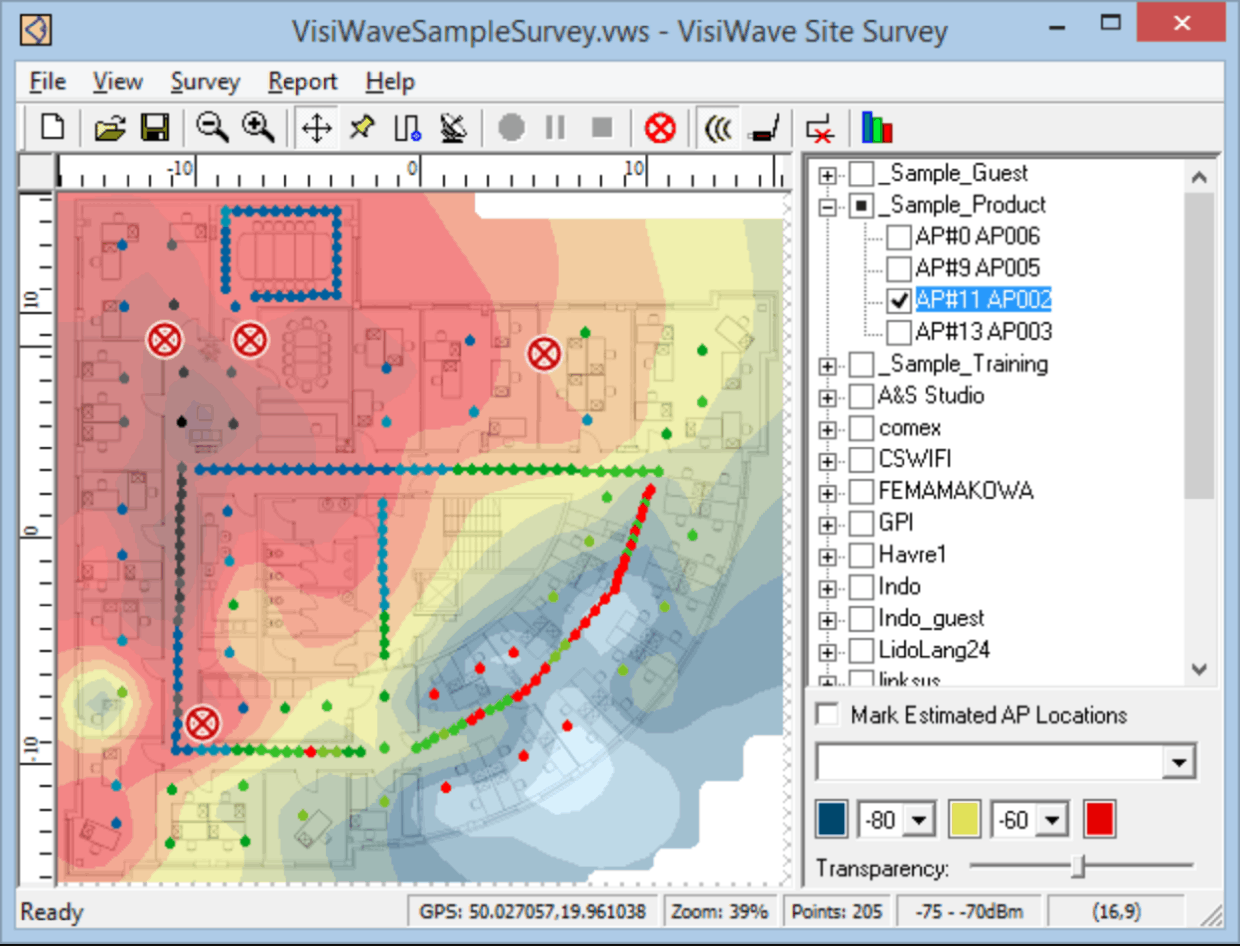1240x946 pixels.
Task: Expand the _Sample_Training tree node
Action: (827, 364)
